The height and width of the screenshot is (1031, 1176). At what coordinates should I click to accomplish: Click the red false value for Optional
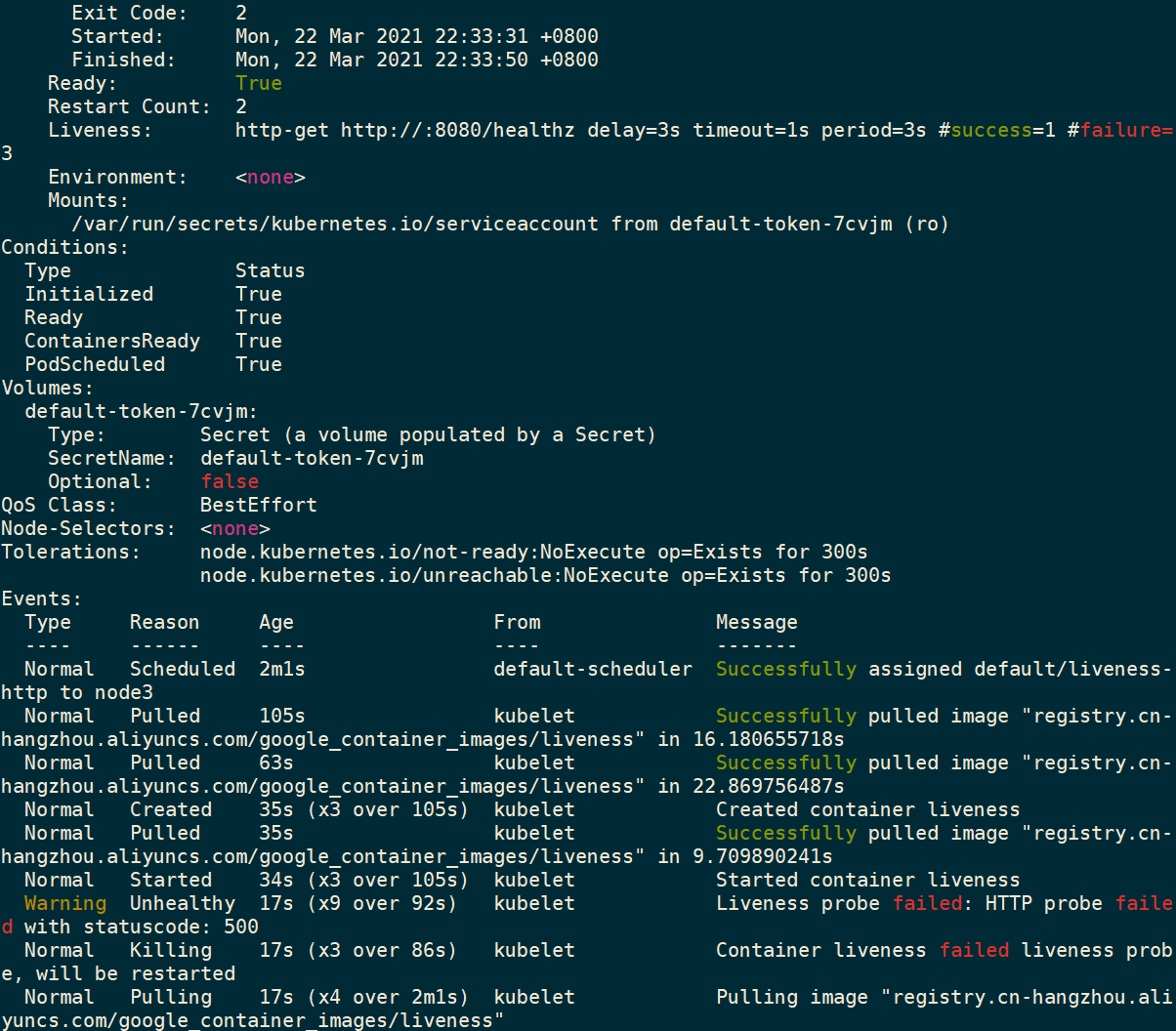point(230,481)
